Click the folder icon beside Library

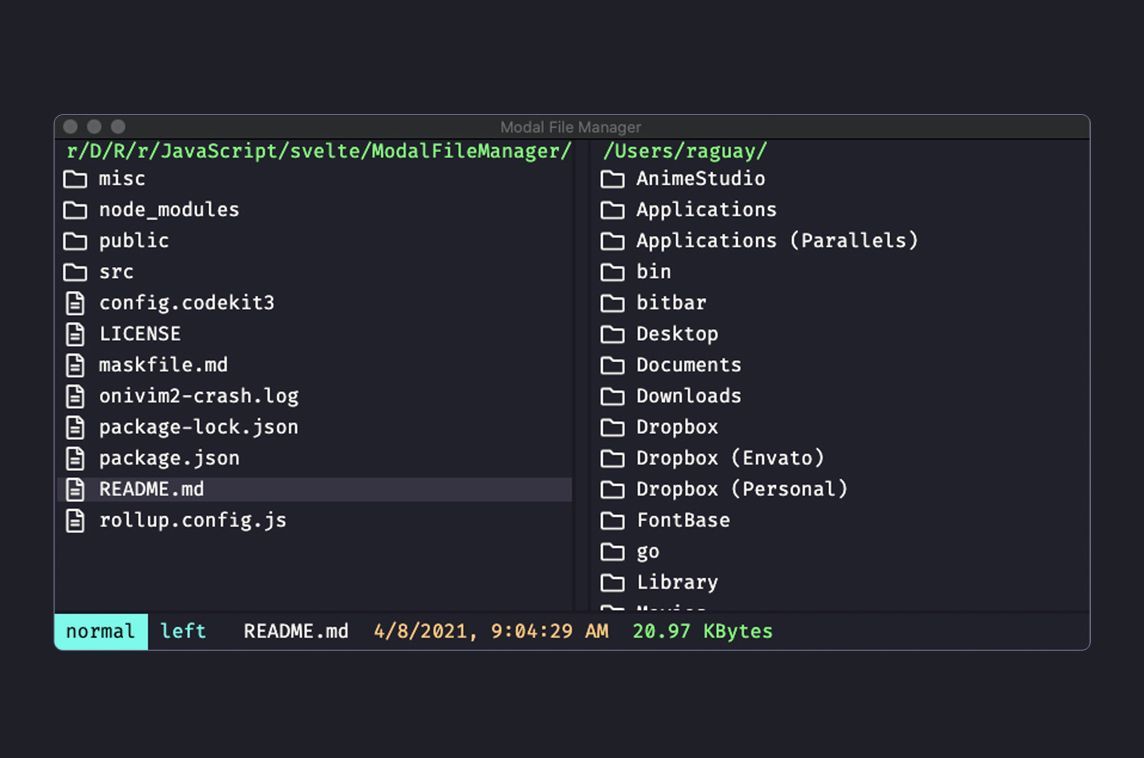point(612,582)
